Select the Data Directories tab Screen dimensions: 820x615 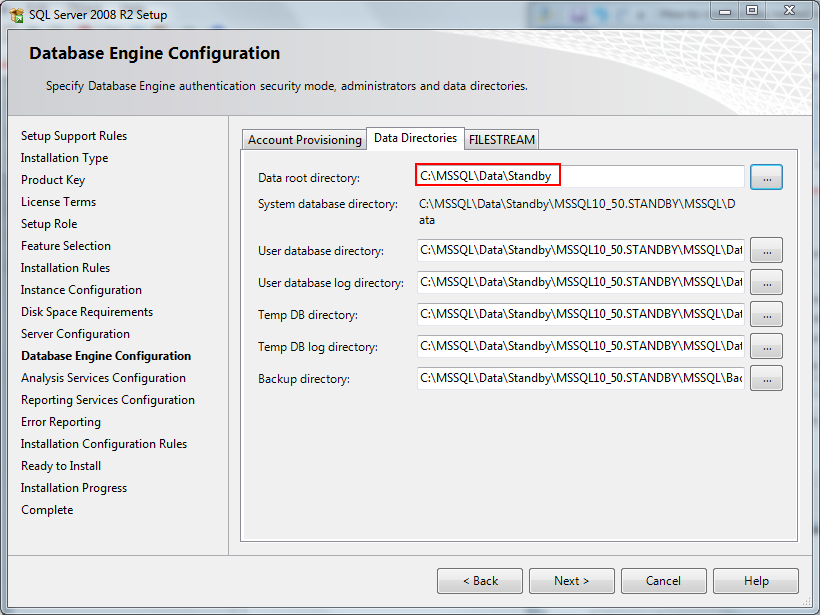point(415,138)
